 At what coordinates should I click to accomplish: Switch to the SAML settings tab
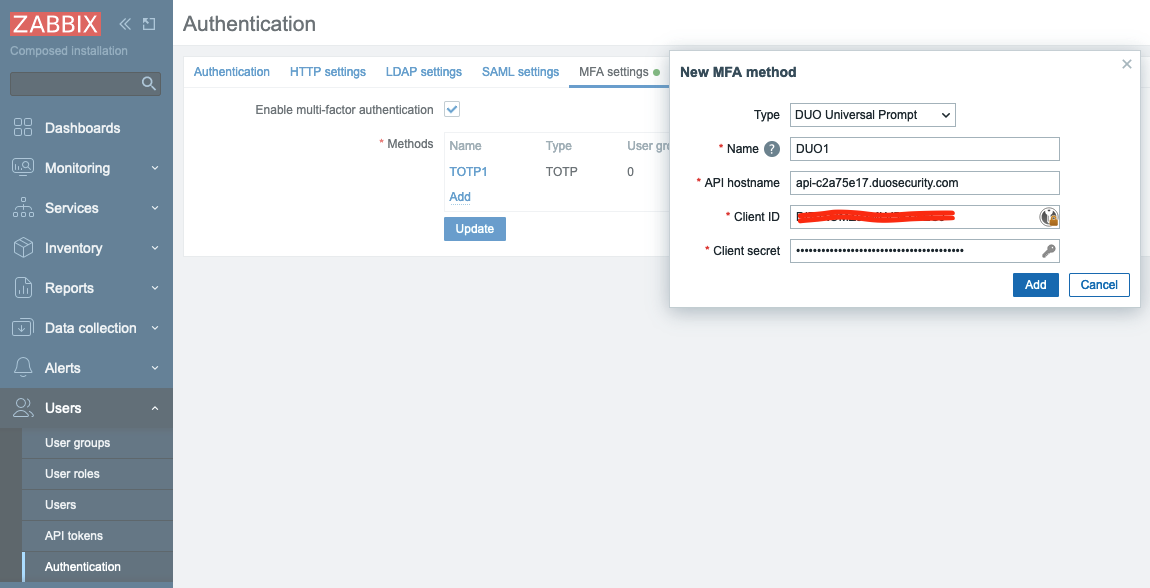(520, 72)
